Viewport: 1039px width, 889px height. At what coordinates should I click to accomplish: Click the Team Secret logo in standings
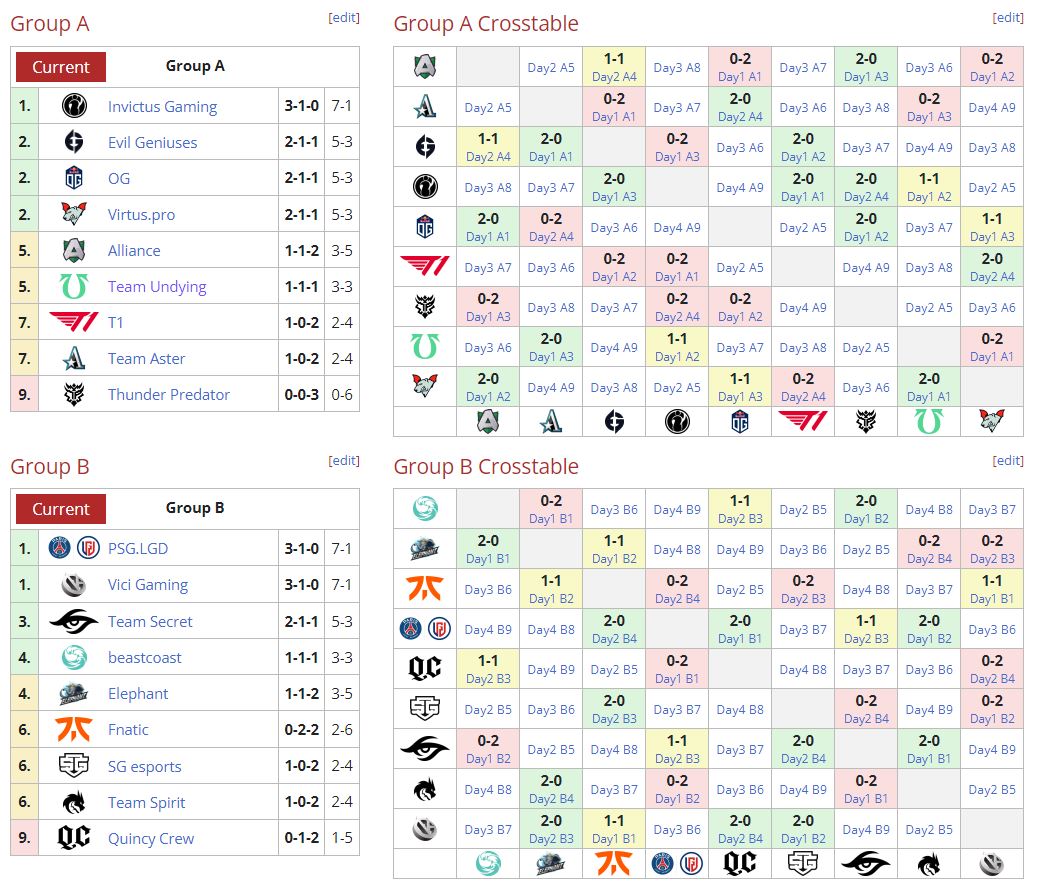74,621
